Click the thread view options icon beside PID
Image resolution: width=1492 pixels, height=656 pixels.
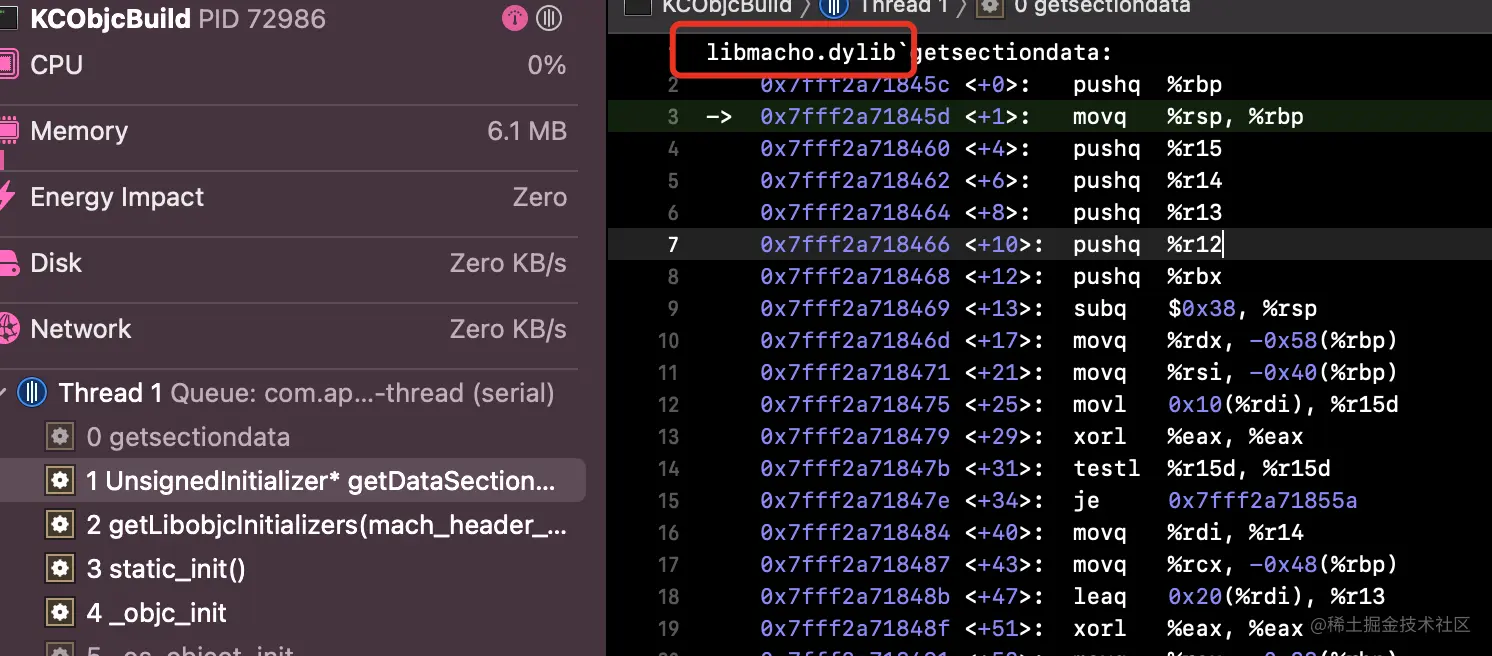[x=549, y=18]
